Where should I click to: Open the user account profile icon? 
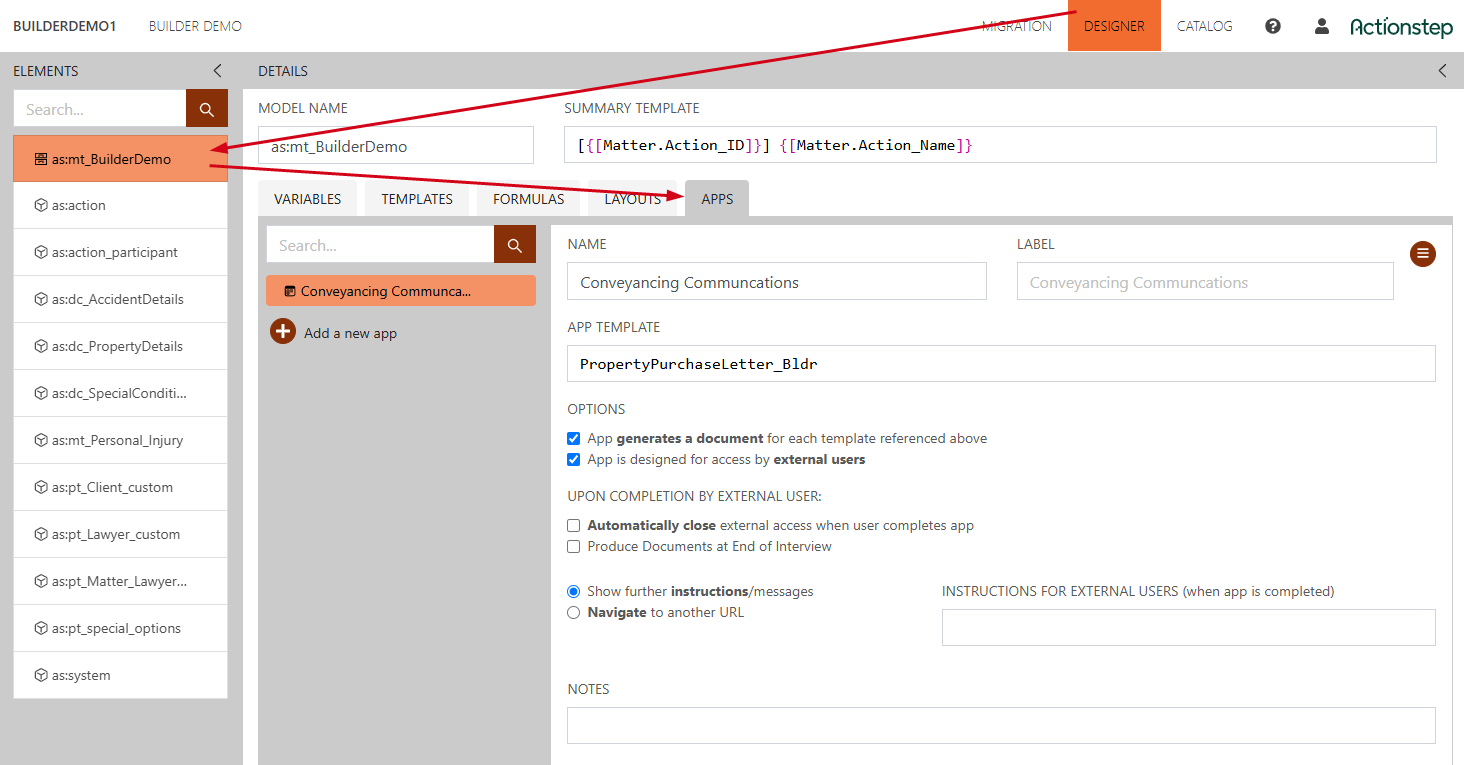1322,26
